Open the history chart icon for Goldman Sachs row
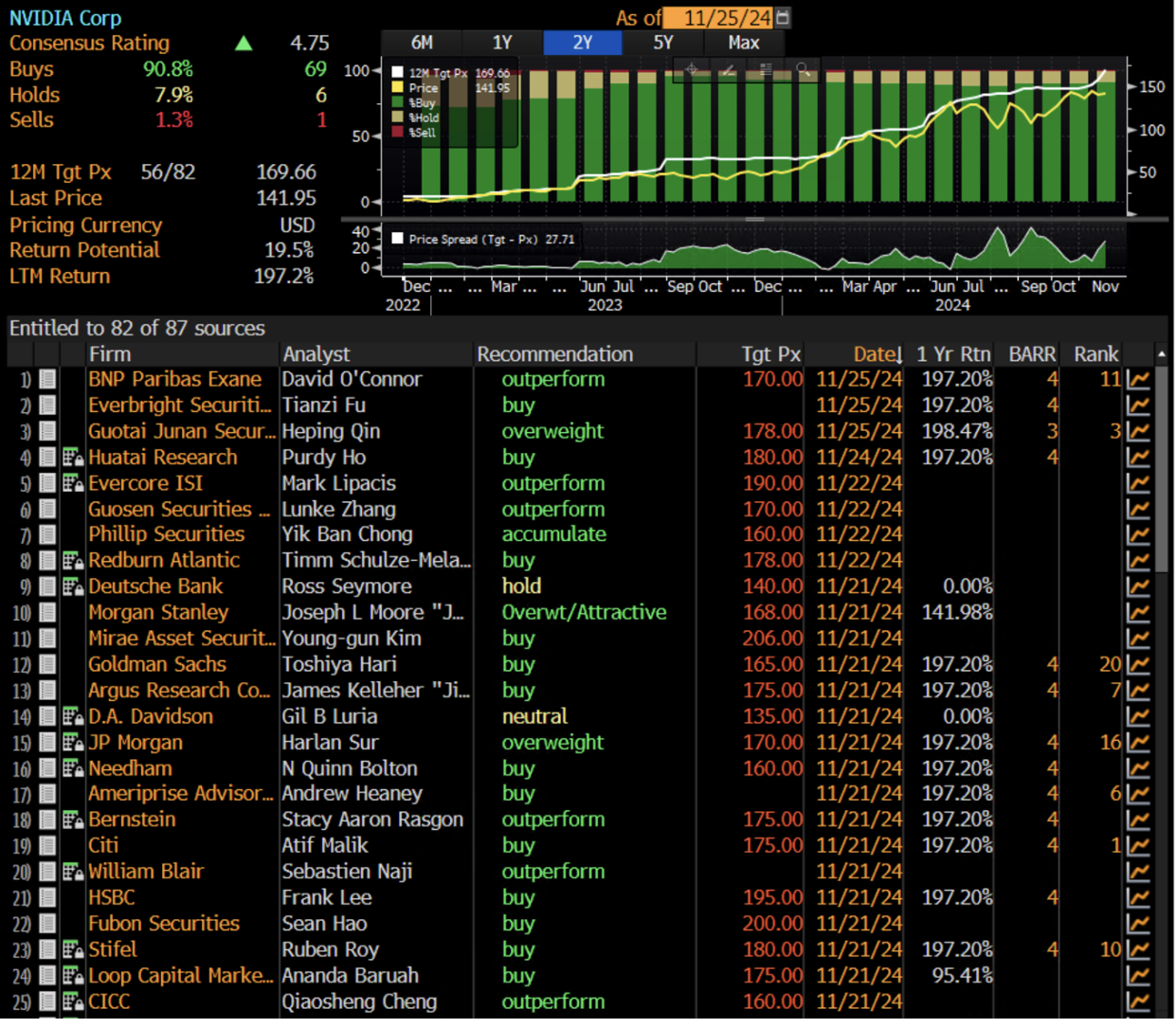Image resolution: width=1176 pixels, height=1028 pixels. tap(1138, 665)
